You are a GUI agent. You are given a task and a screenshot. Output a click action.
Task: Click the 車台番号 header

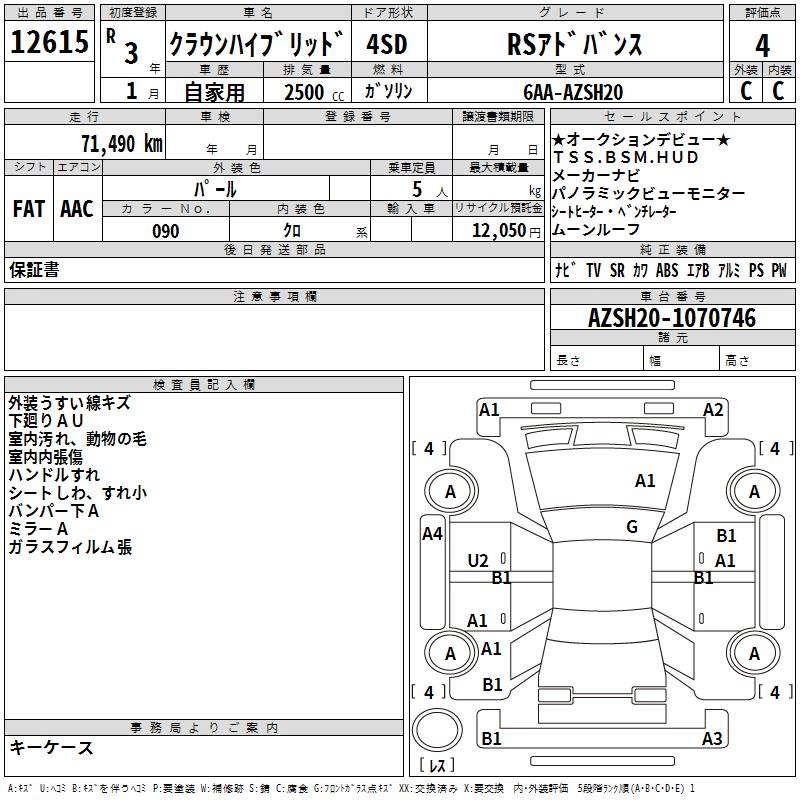pyautogui.click(x=672, y=296)
